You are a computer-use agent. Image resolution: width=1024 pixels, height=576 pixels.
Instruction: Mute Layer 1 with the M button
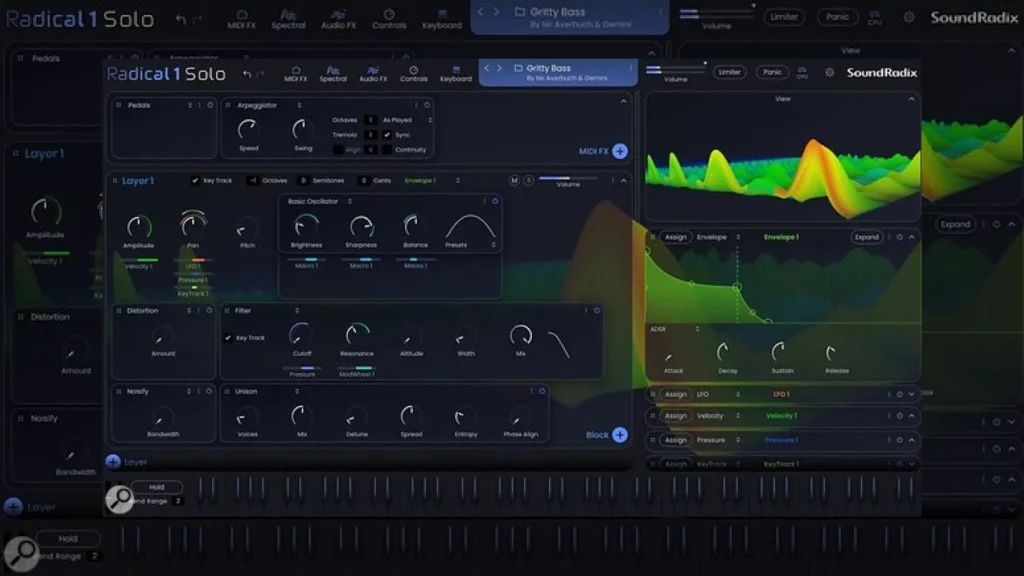(515, 180)
